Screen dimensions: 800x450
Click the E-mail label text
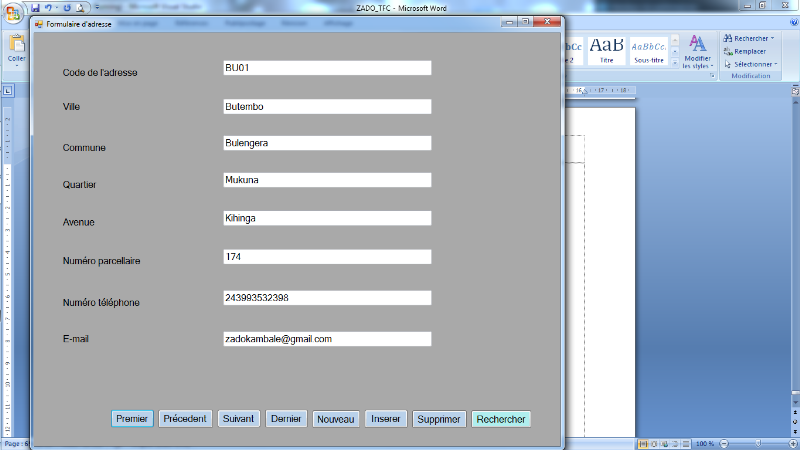coord(76,339)
